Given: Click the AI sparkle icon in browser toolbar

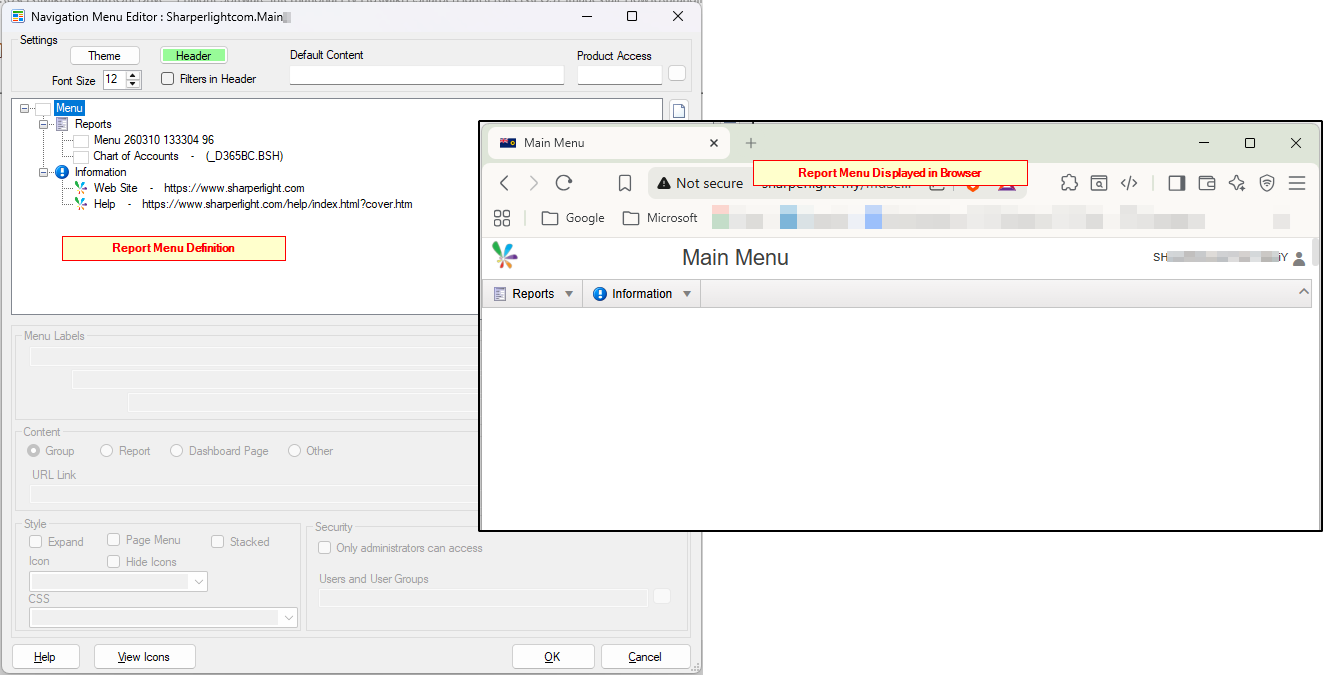Looking at the screenshot, I should (x=1237, y=183).
